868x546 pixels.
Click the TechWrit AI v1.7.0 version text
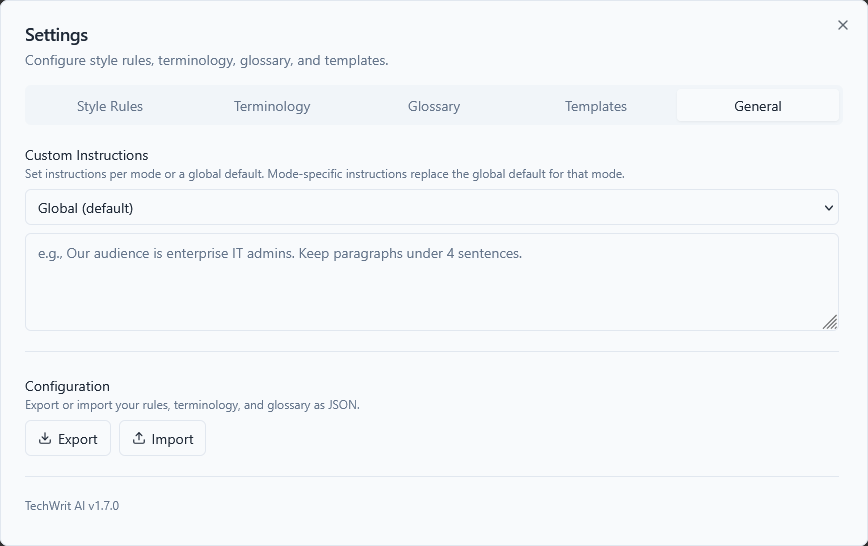pos(72,506)
